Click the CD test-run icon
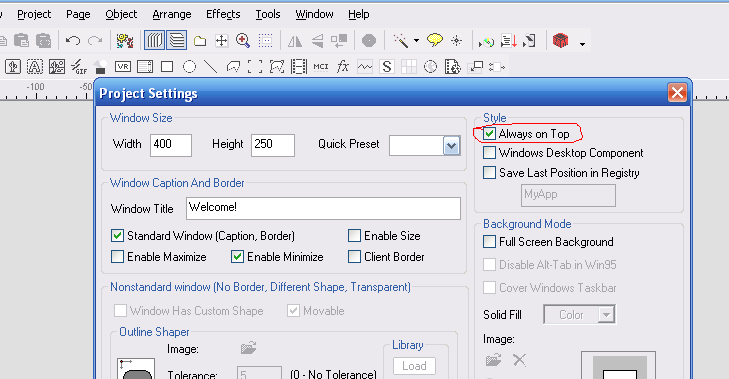This screenshot has height=379, width=729. tap(486, 42)
